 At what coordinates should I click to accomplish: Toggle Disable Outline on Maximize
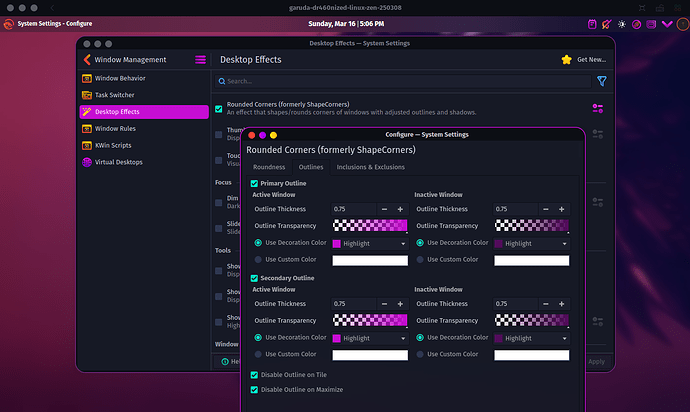click(x=254, y=390)
